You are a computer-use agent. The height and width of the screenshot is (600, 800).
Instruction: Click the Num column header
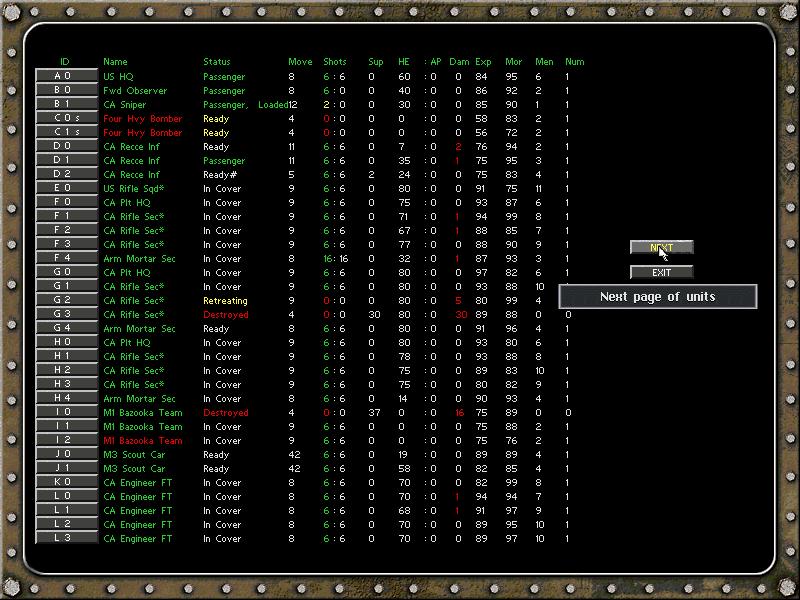click(574, 62)
